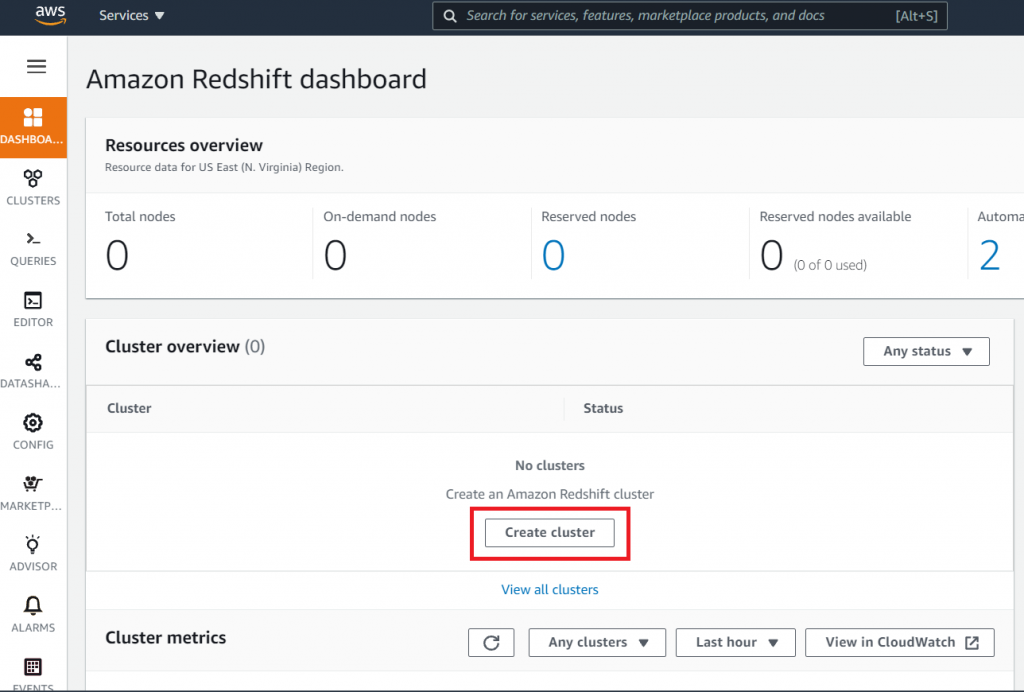Open the Any status dropdown
The image size is (1024, 692).
pos(926,351)
